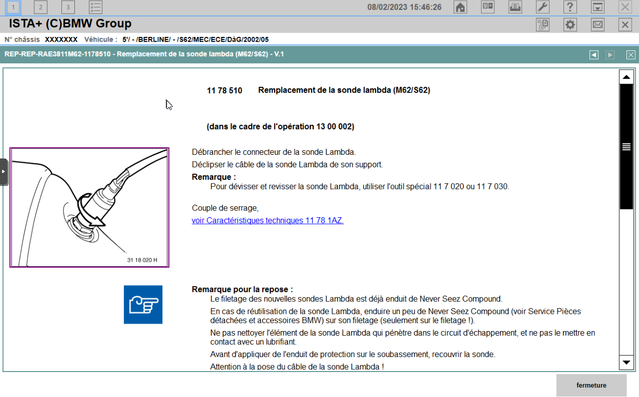Open the vehicle data icon beside gear
640x397 pixels.
point(543,25)
